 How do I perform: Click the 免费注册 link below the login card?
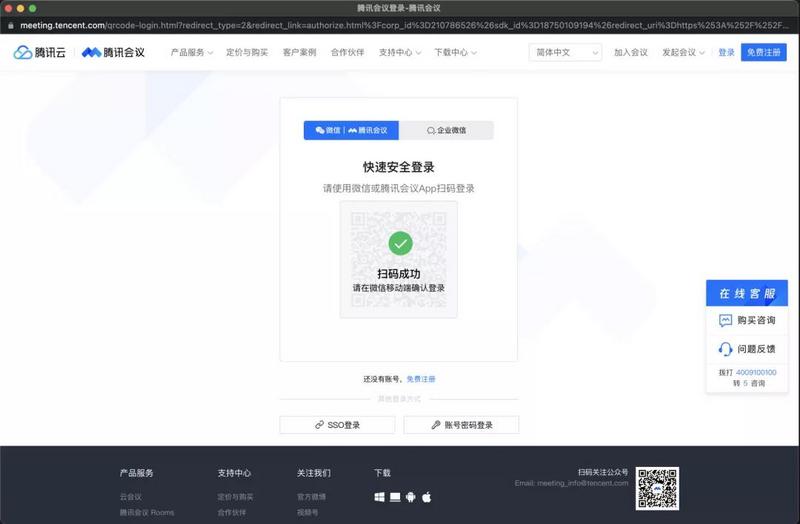pyautogui.click(x=421, y=379)
